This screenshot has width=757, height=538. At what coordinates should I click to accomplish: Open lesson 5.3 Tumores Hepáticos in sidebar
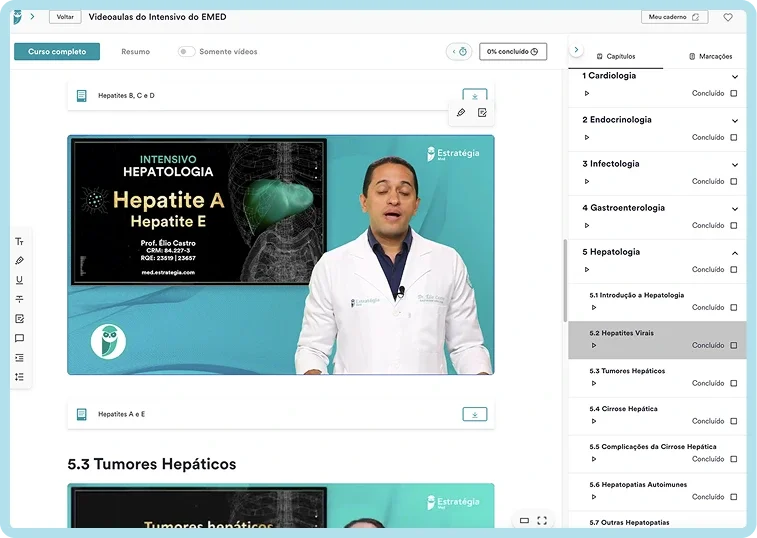(627, 371)
